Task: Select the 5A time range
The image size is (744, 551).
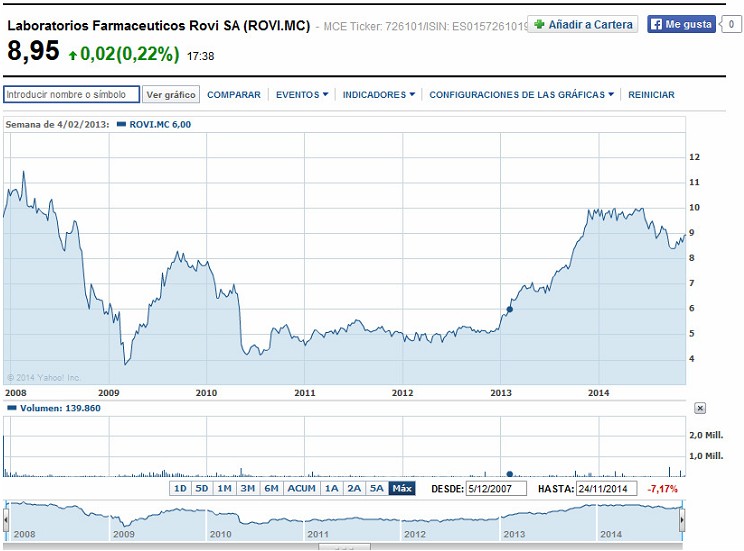Action: 377,488
